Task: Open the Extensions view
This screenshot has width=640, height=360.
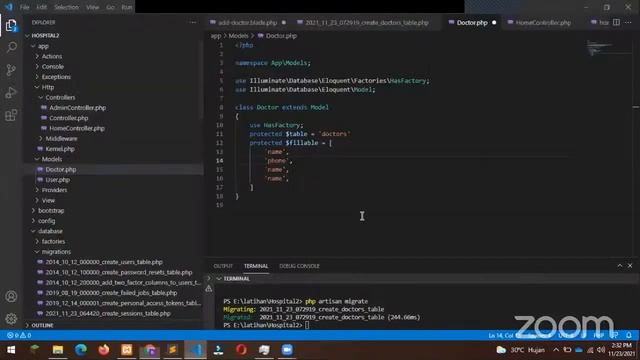Action: pos(11,115)
